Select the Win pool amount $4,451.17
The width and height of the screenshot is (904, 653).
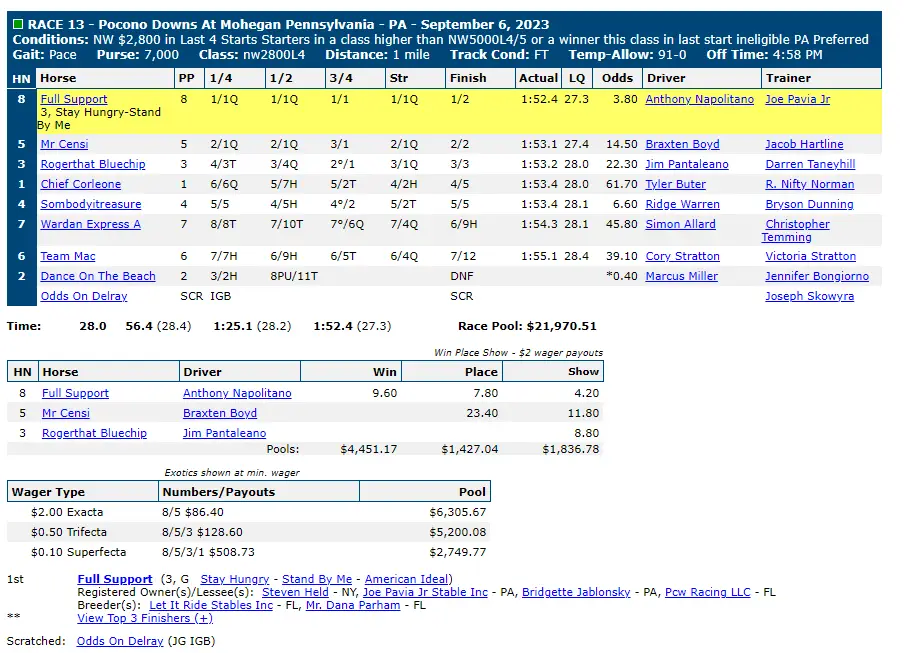point(368,449)
